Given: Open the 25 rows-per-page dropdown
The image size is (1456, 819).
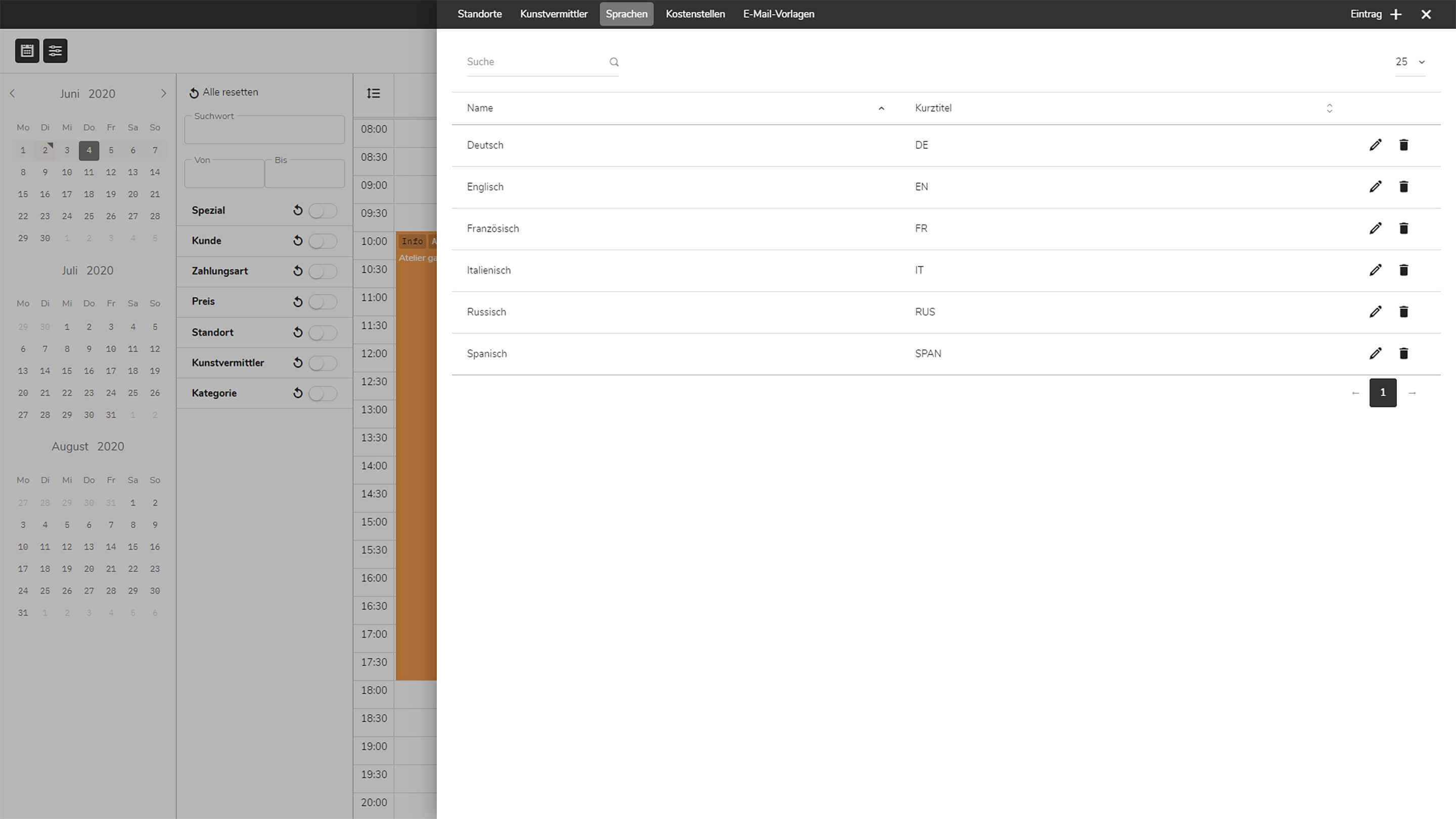Looking at the screenshot, I should tap(1410, 62).
